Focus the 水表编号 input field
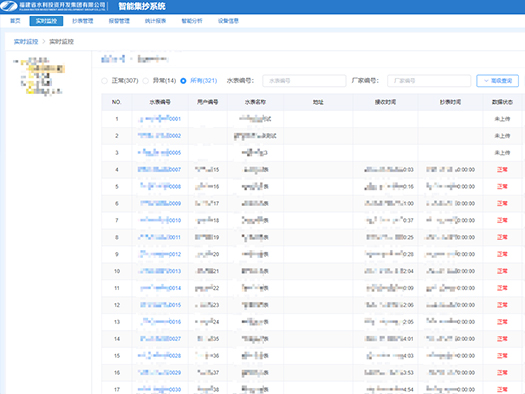The width and height of the screenshot is (525, 394). [304, 81]
